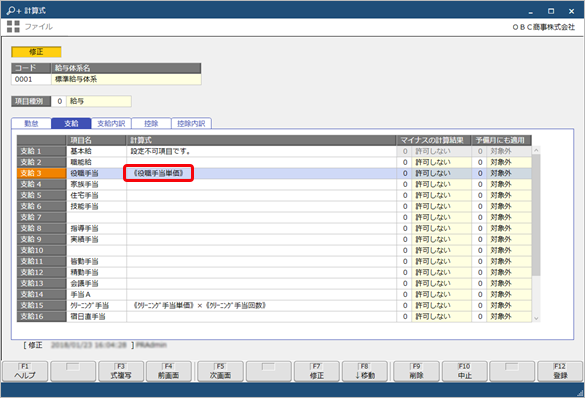Select row header 支給 1

point(41,151)
